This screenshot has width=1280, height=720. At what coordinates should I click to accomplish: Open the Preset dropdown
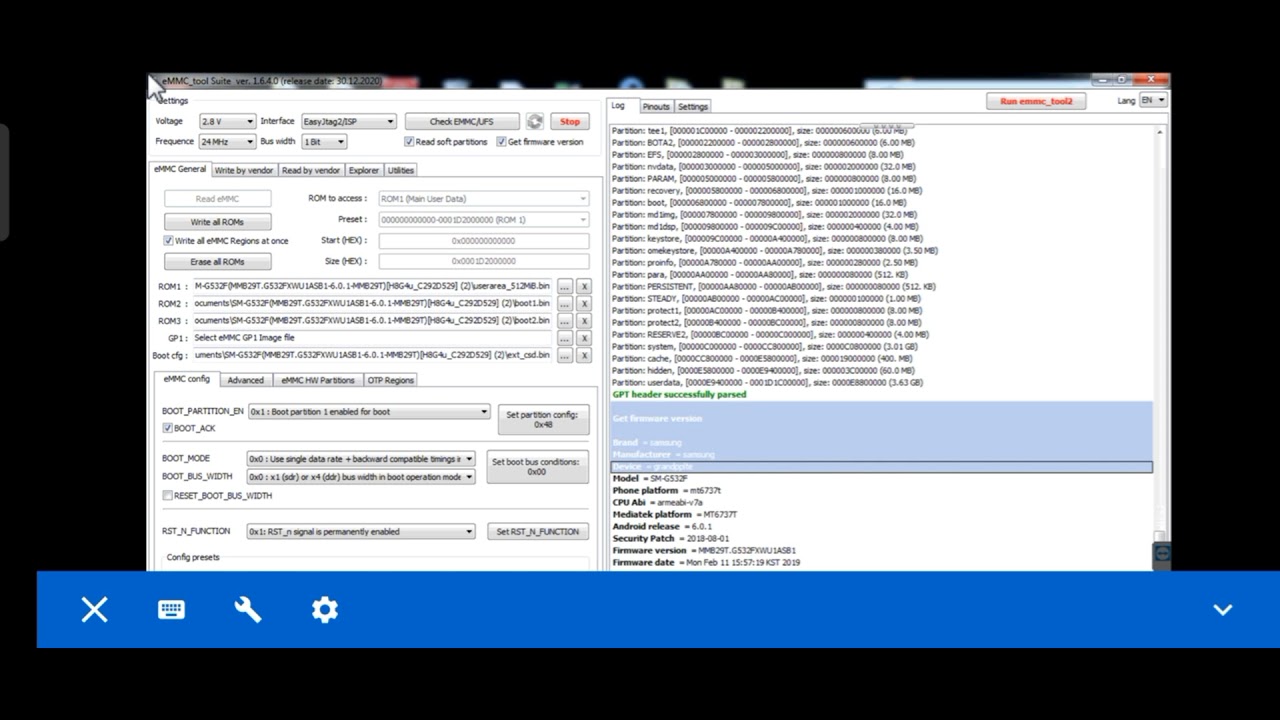(x=483, y=220)
